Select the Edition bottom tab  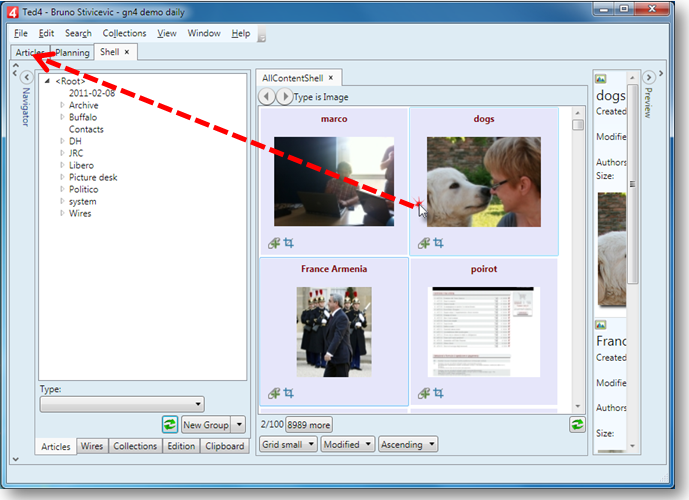[181, 446]
